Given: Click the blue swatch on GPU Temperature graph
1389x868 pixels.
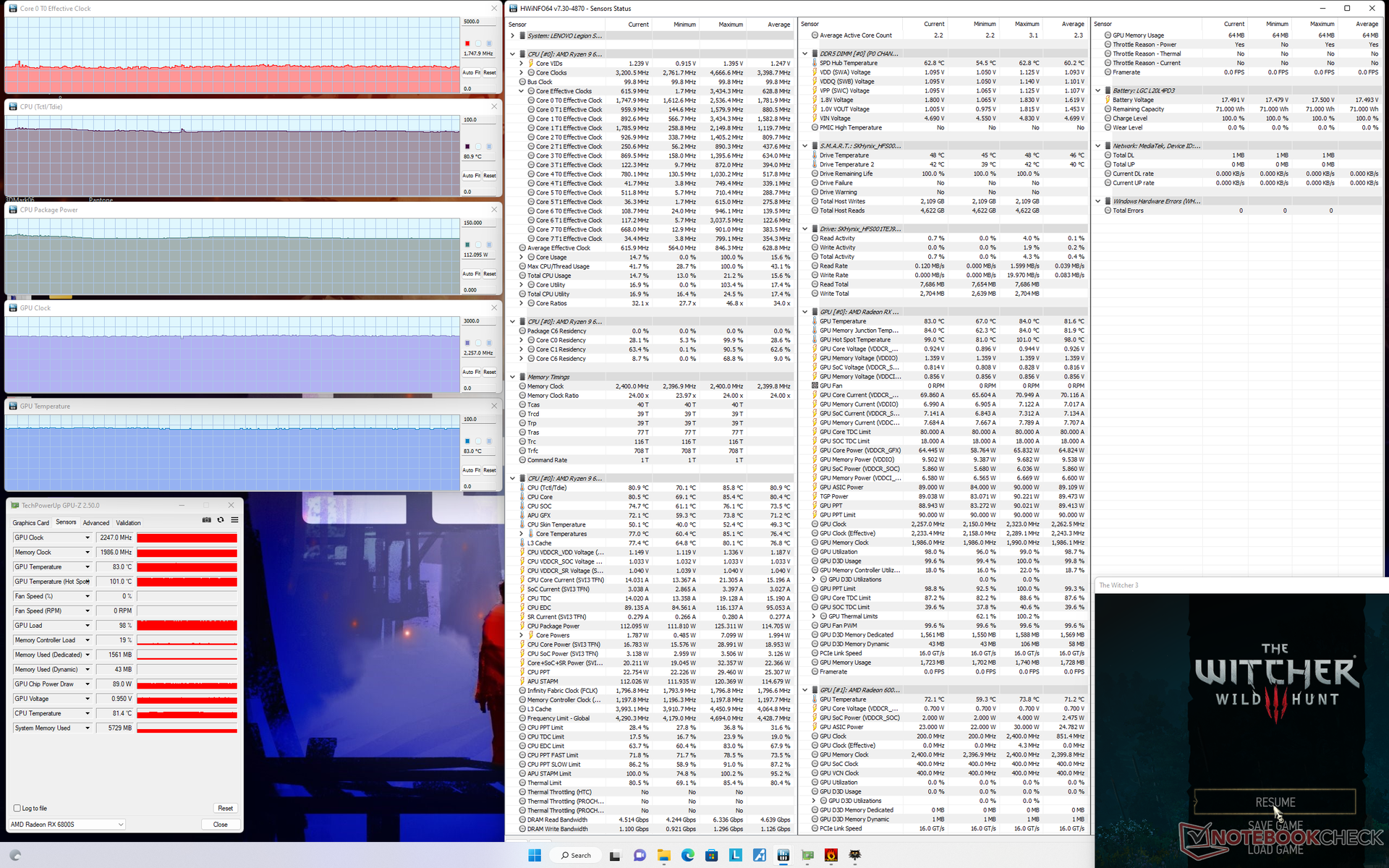Looking at the screenshot, I should pyautogui.click(x=467, y=441).
